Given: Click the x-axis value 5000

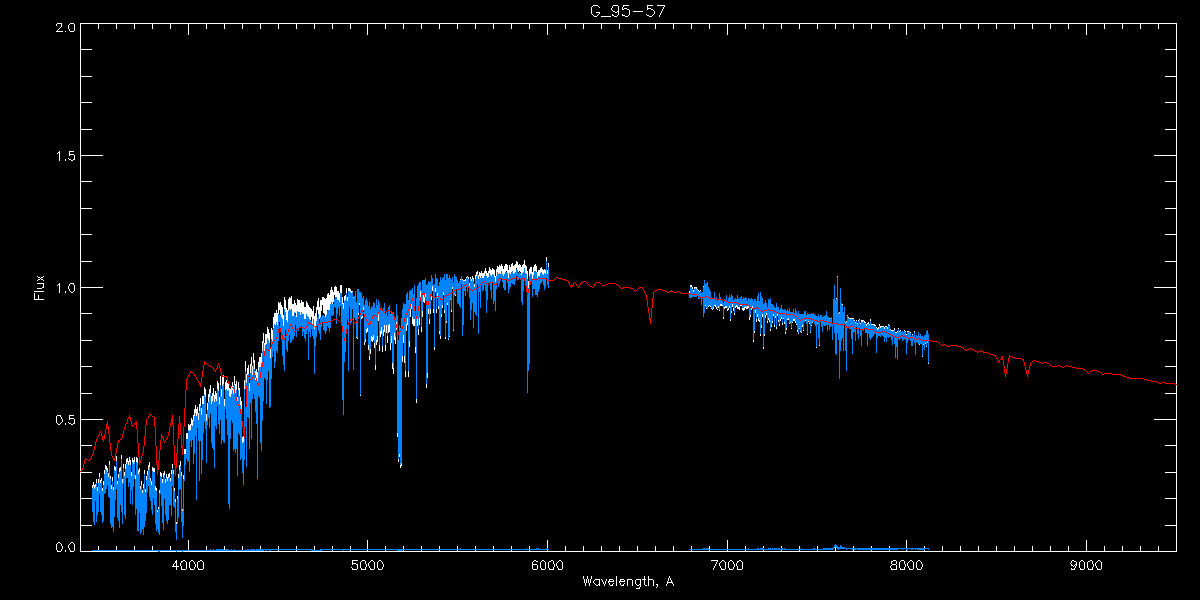Looking at the screenshot, I should pos(367,566).
